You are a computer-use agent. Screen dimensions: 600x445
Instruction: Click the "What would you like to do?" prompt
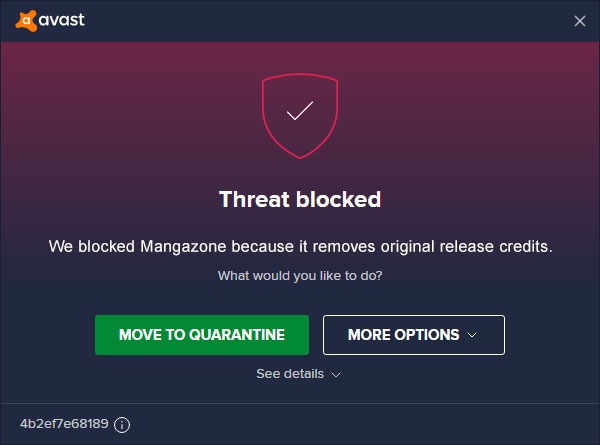(300, 275)
